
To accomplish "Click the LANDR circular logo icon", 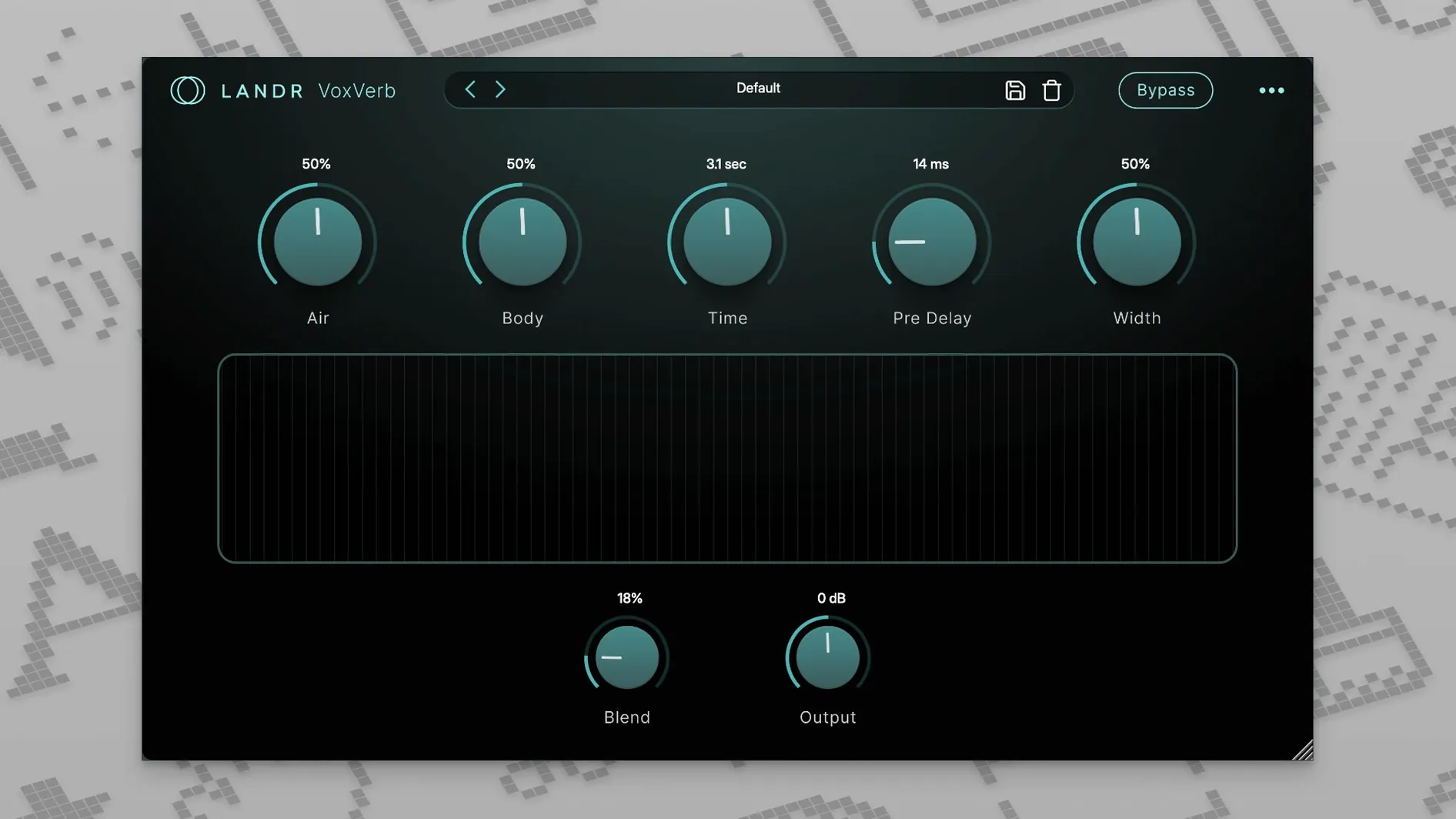I will [x=187, y=91].
